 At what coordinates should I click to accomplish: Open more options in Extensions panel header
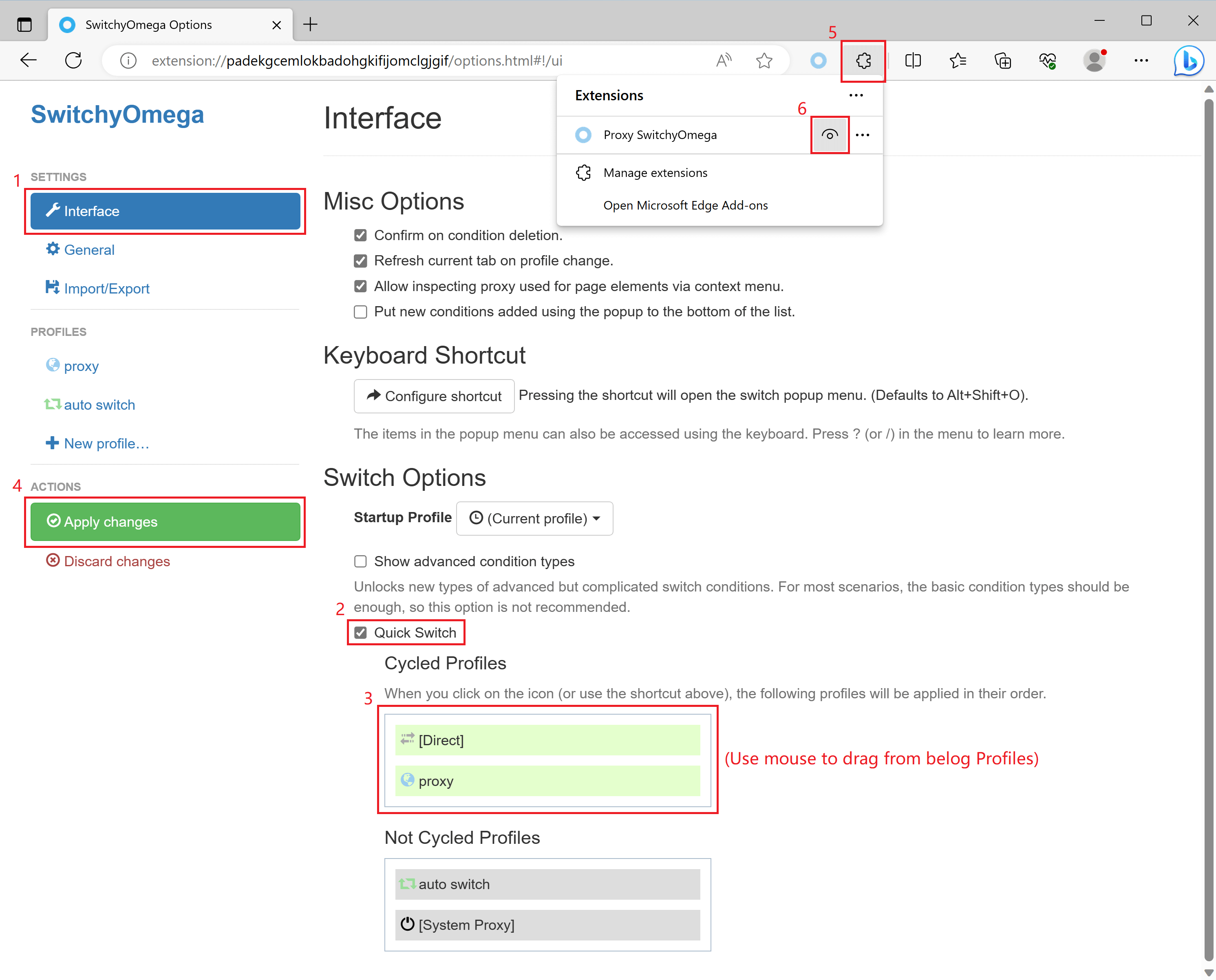tap(856, 95)
